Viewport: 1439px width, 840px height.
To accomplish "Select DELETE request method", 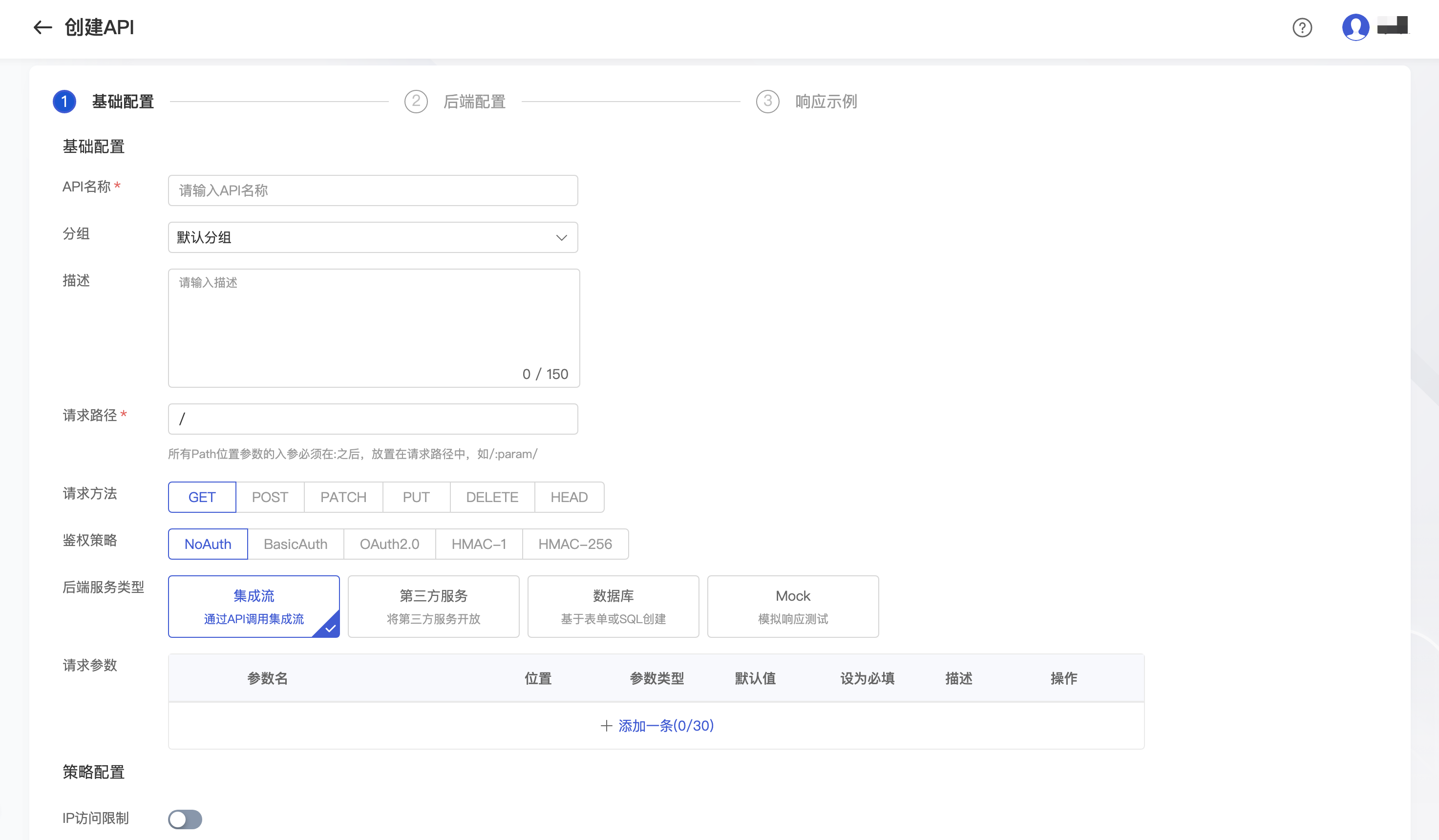I will click(x=492, y=497).
